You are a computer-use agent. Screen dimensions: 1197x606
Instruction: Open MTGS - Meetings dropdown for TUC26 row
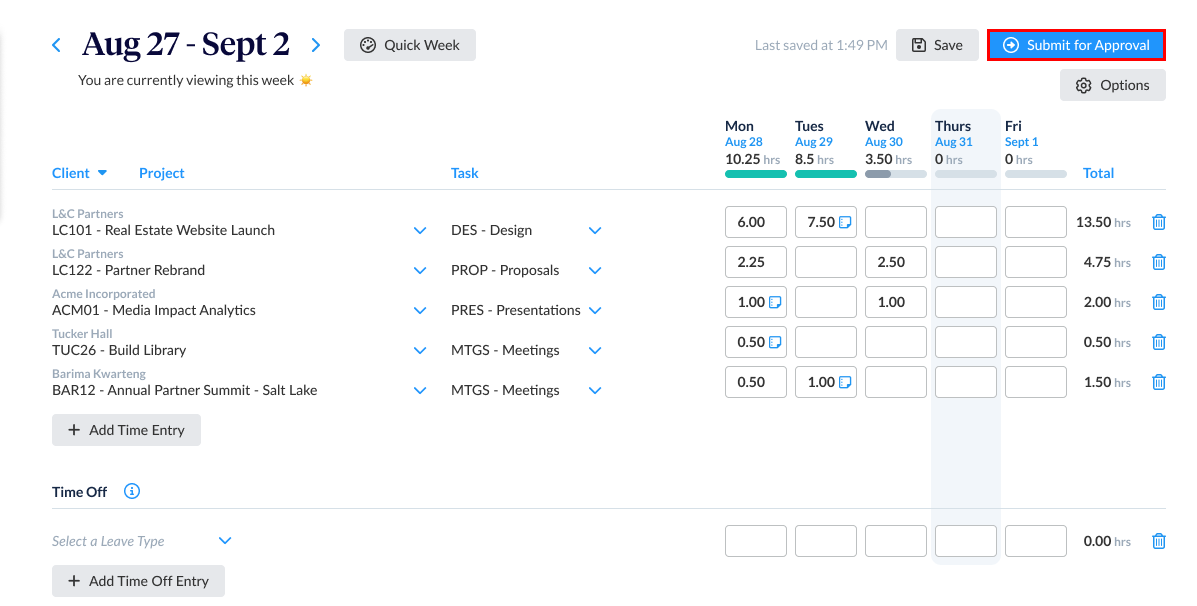(595, 350)
